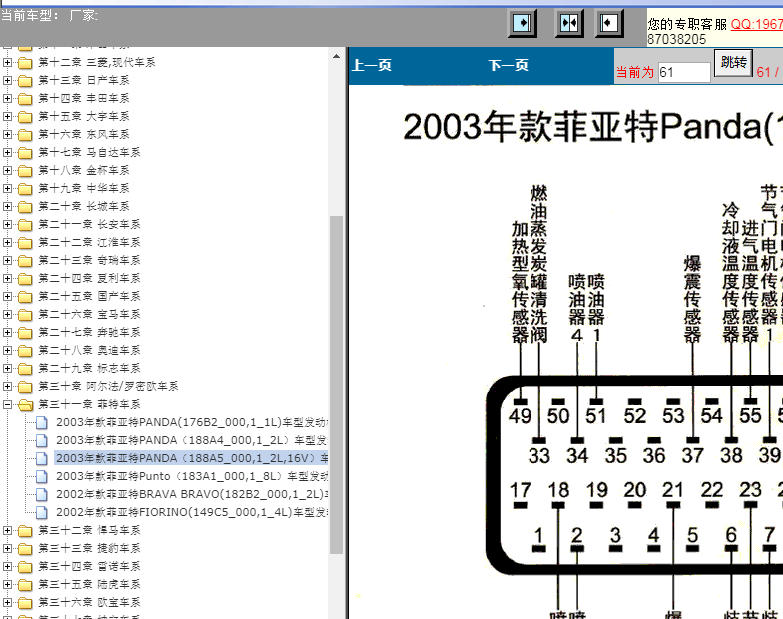Screen dimensions: 783x619
Task: Click the toolbar icon with left-pointing arrow
Action: click(x=609, y=23)
